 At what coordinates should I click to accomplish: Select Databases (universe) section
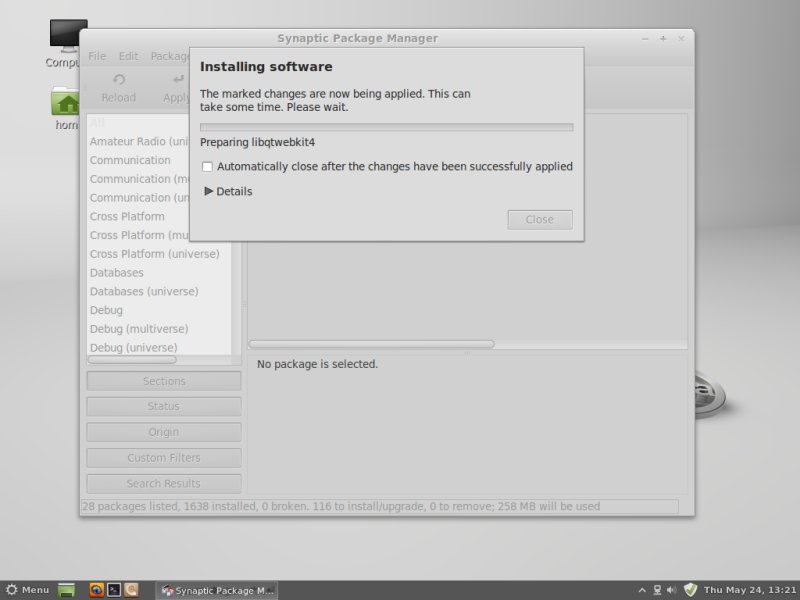(x=144, y=292)
